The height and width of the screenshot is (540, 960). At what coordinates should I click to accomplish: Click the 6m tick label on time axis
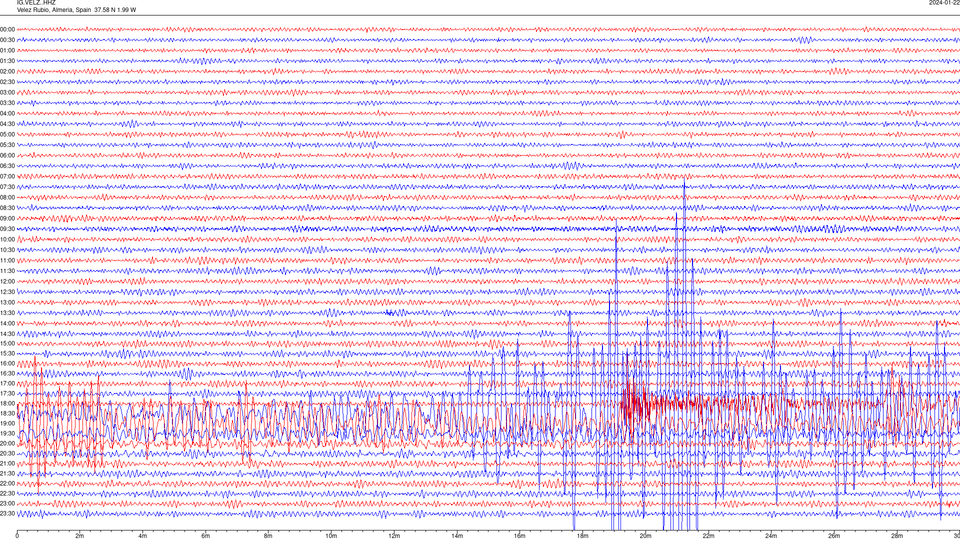205,536
